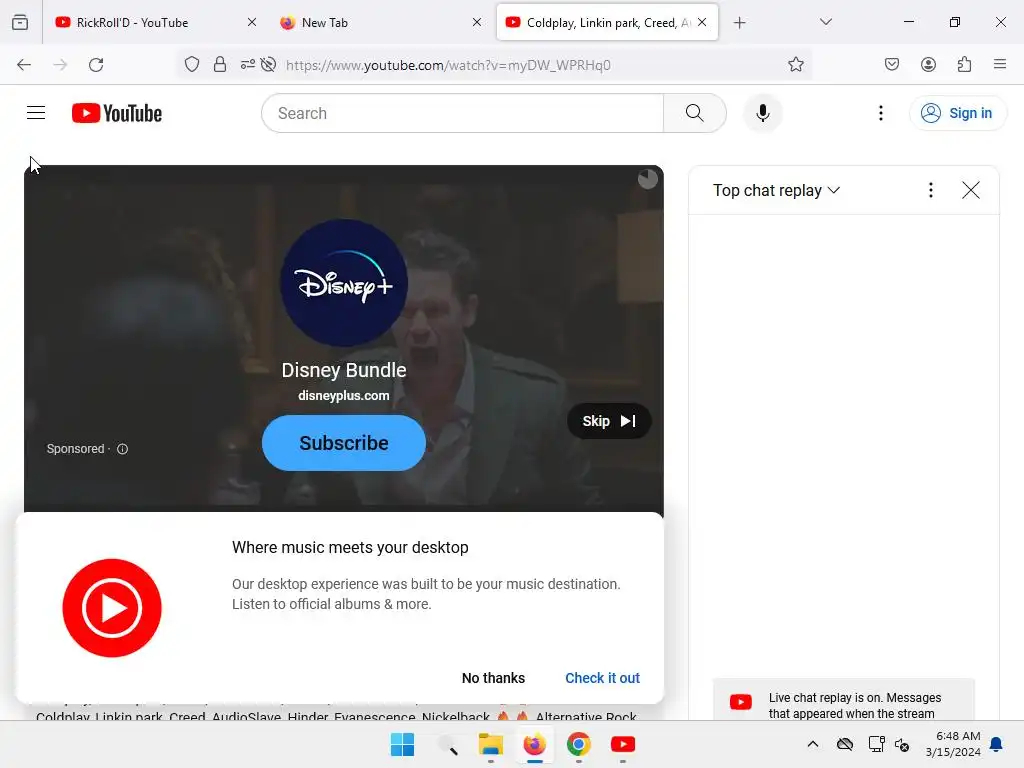Open site permissions icon in address bar
The height and width of the screenshot is (768, 1024).
point(248,64)
